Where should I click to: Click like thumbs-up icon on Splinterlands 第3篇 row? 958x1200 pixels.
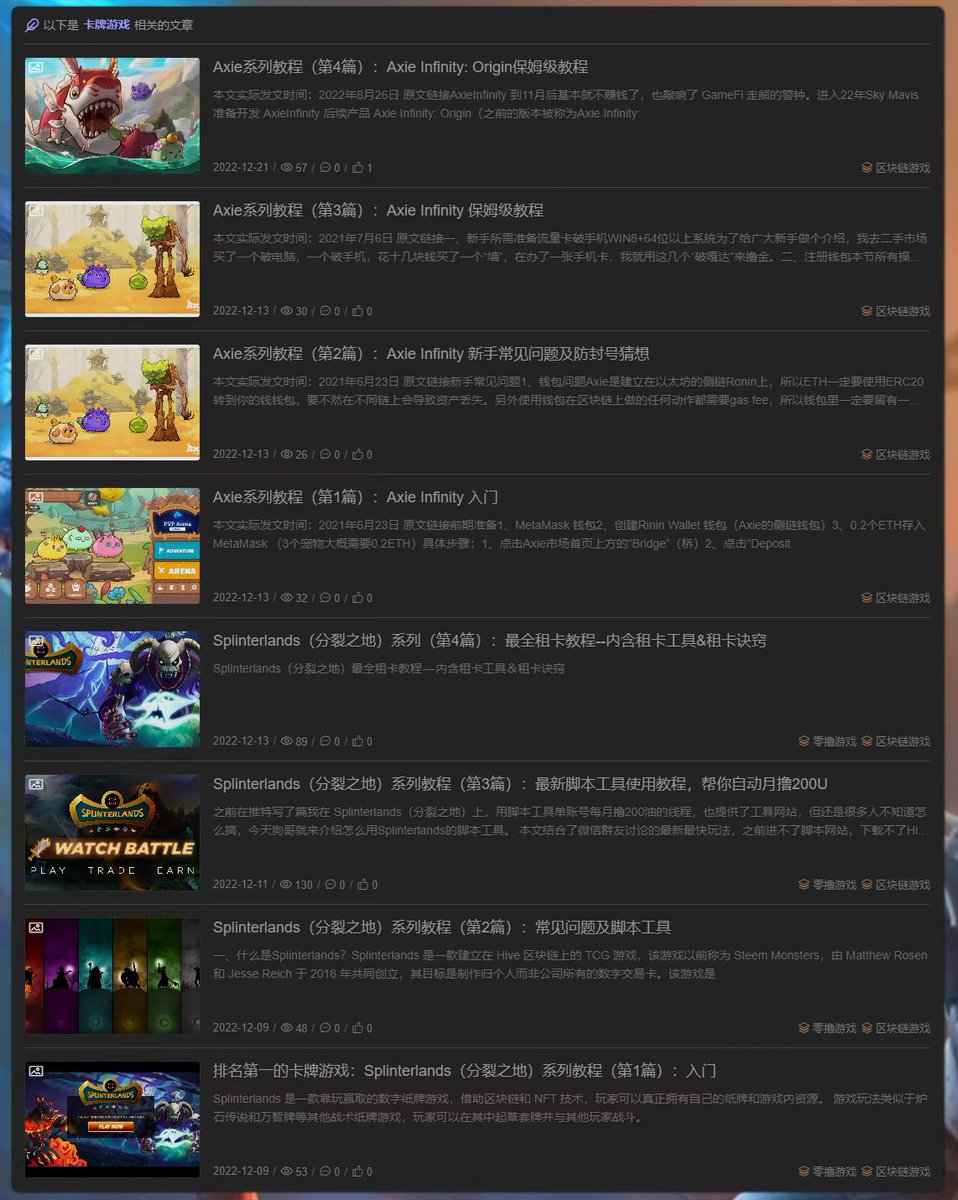tap(364, 884)
